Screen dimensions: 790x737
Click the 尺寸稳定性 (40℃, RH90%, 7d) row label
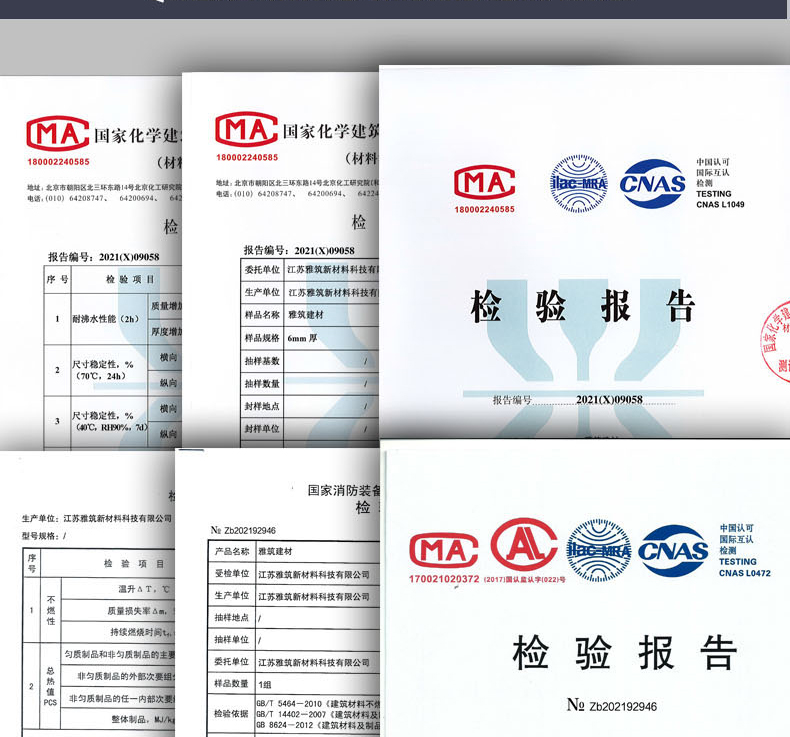[x=109, y=421]
